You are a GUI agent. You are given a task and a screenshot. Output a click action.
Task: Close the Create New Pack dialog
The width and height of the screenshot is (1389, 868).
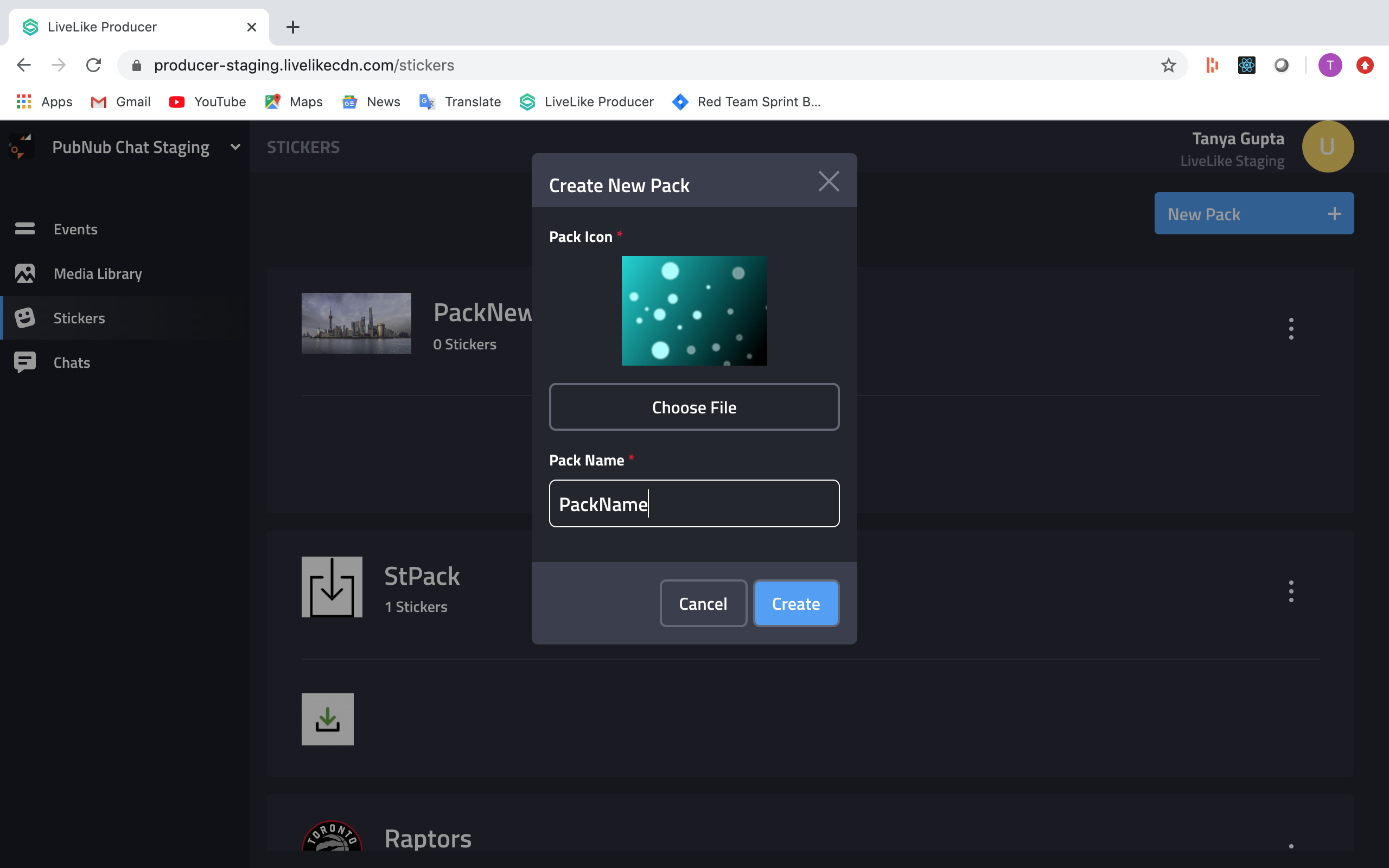tap(828, 182)
